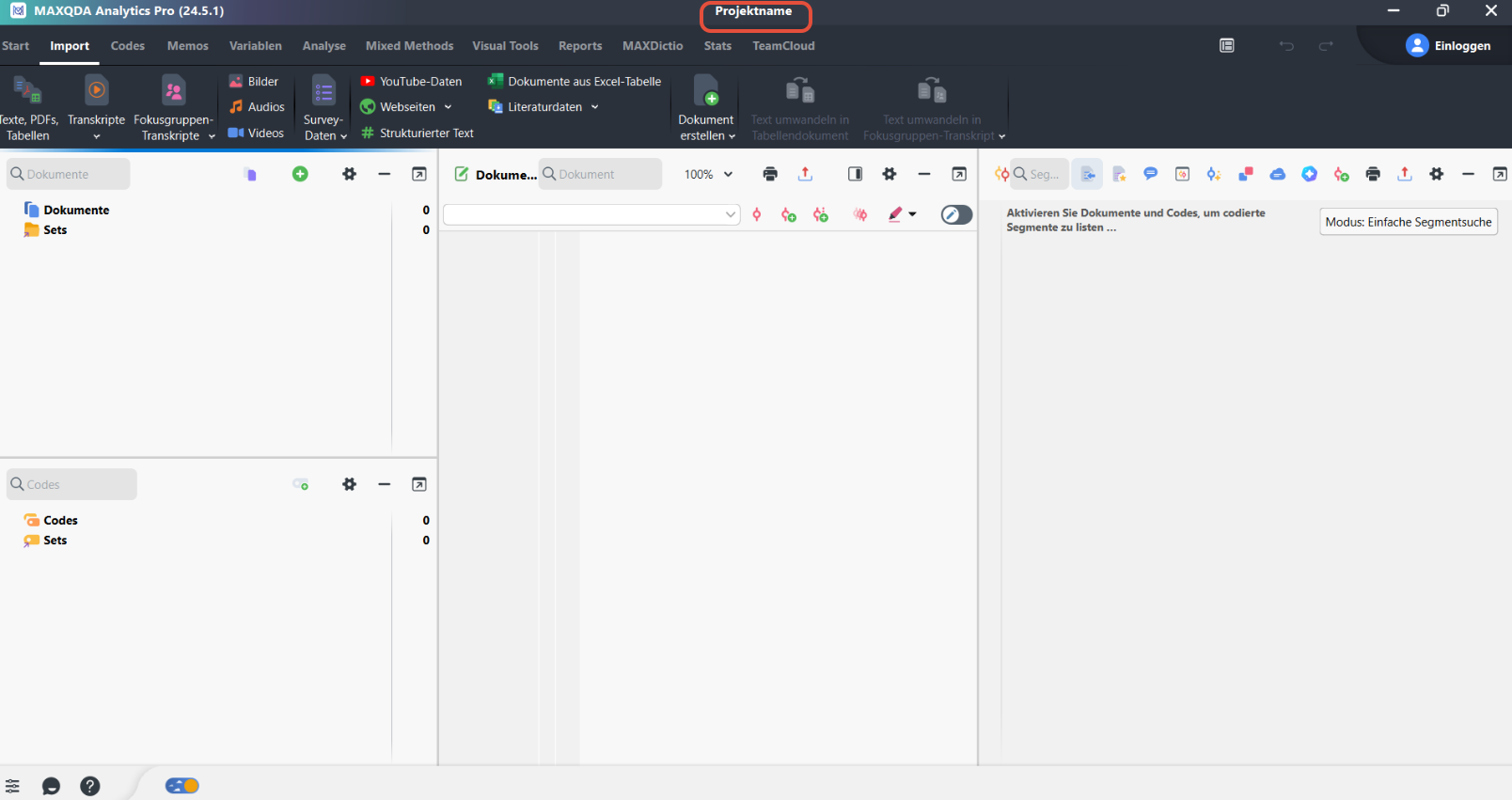
Task: Click the first red coding icon
Action: [x=757, y=215]
